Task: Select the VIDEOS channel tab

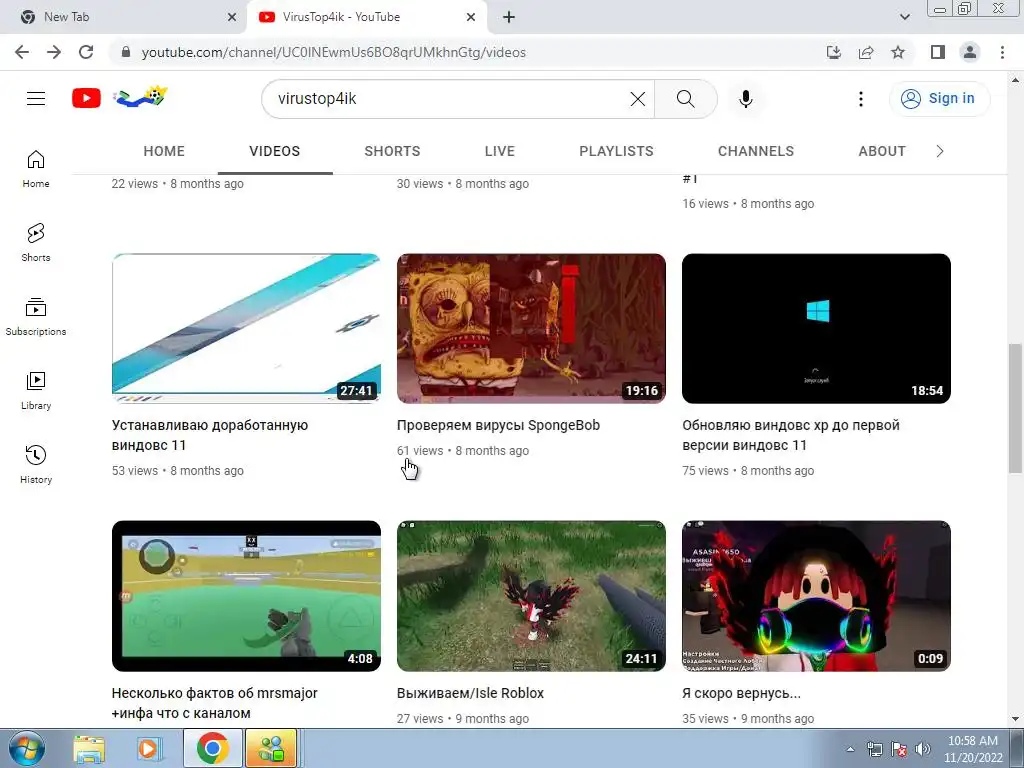Action: pos(275,152)
